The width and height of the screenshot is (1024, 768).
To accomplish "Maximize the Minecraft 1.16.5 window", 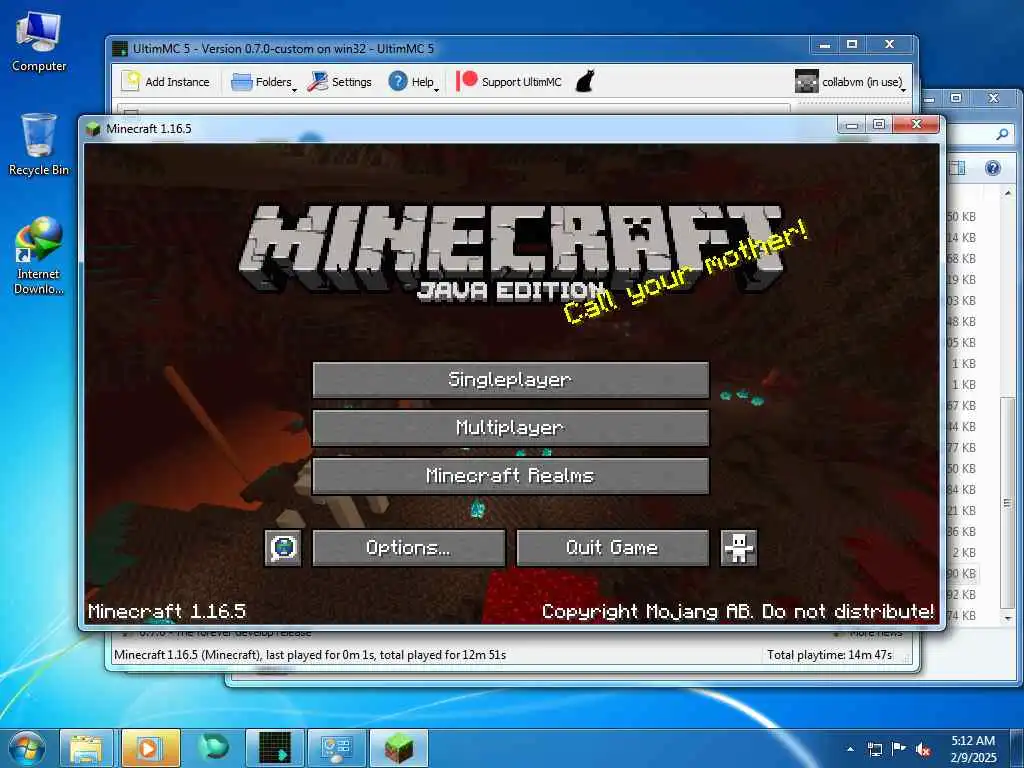I will [879, 124].
